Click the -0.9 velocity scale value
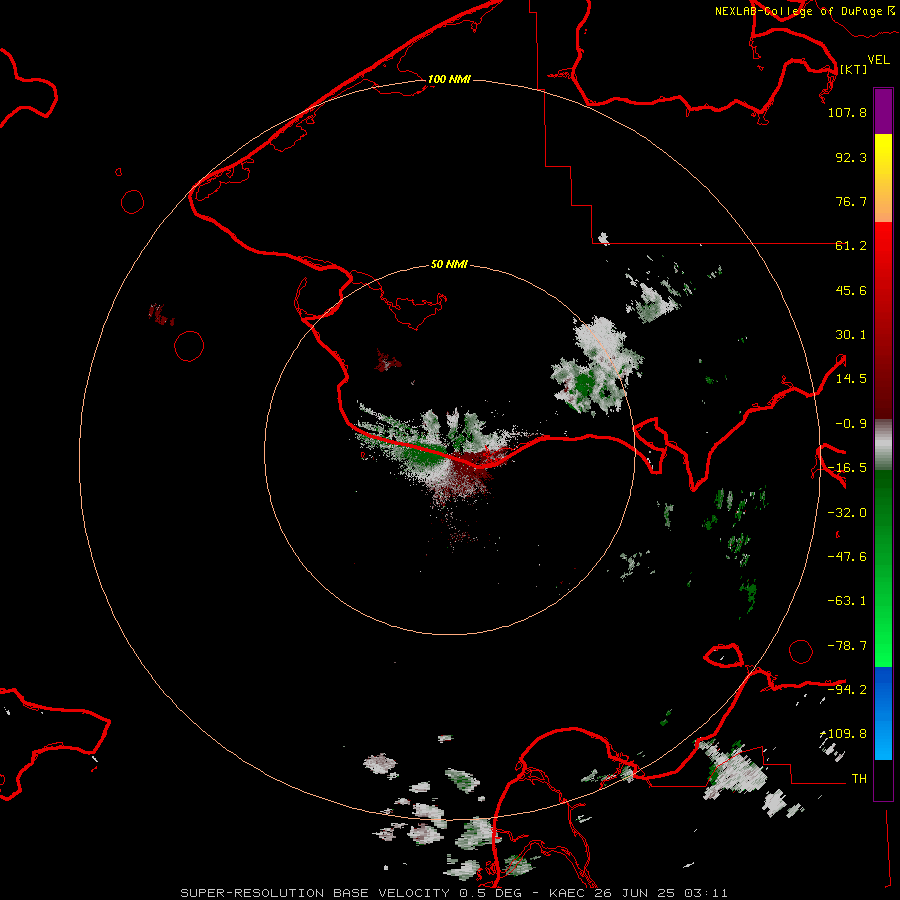 pos(851,424)
